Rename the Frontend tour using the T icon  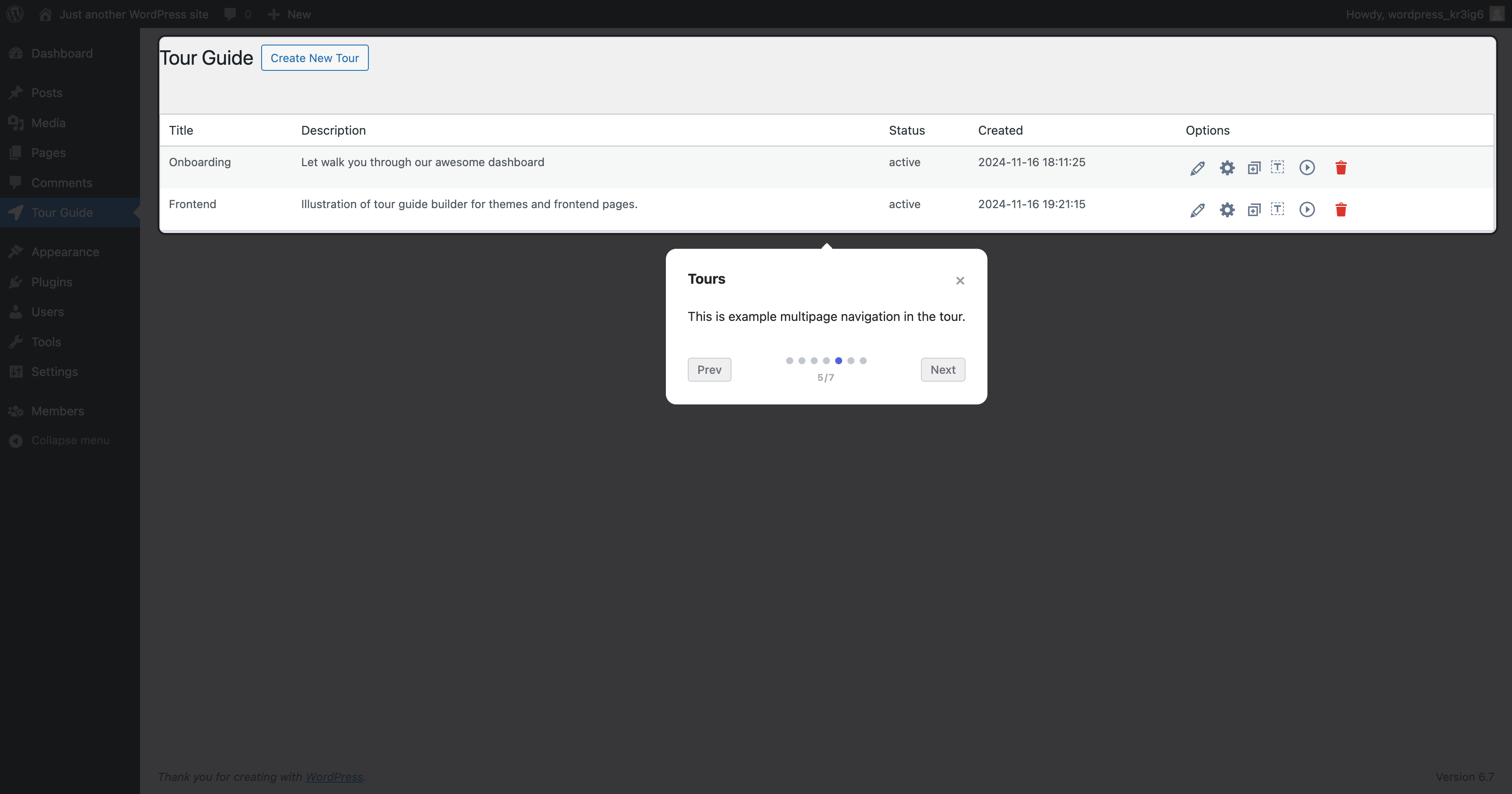[1278, 209]
